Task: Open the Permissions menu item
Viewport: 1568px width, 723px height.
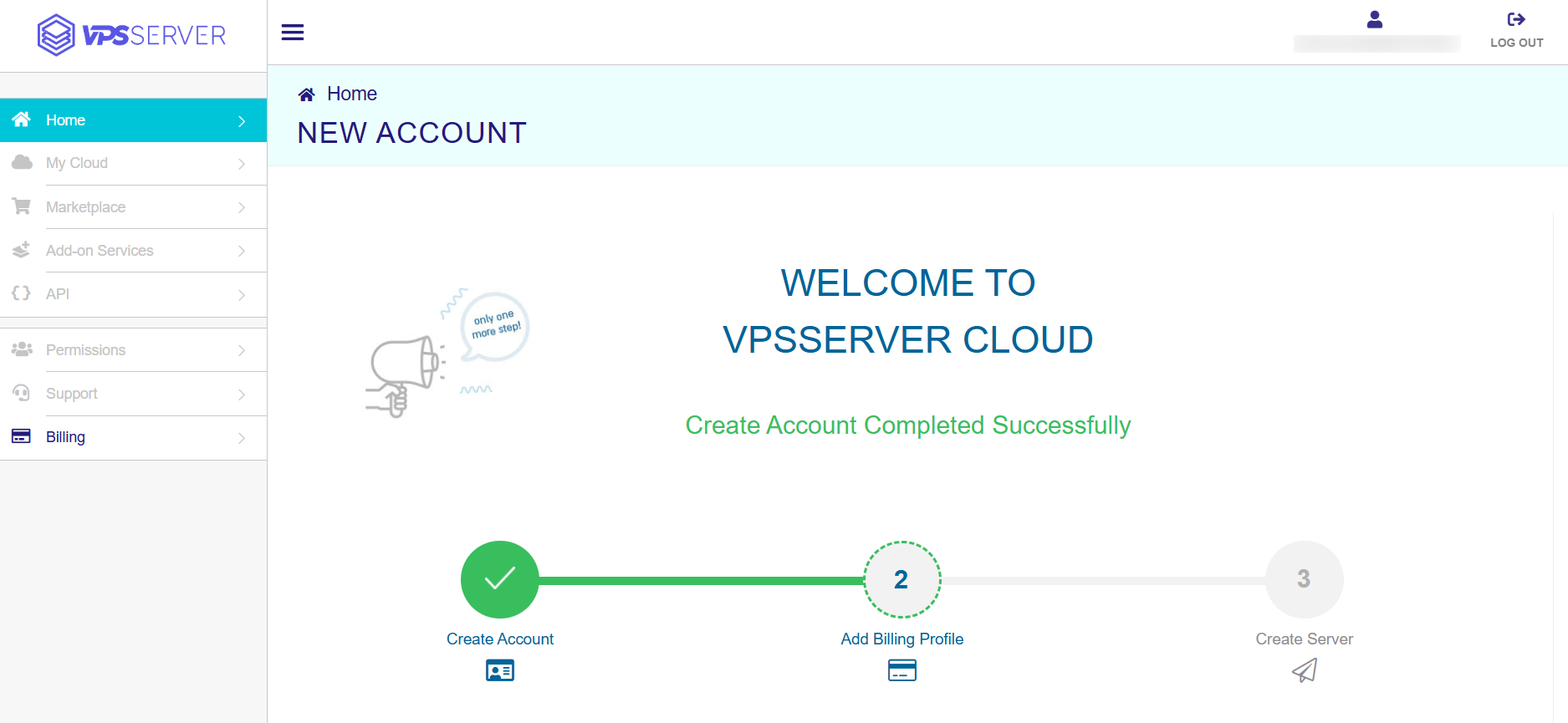Action: [x=133, y=349]
